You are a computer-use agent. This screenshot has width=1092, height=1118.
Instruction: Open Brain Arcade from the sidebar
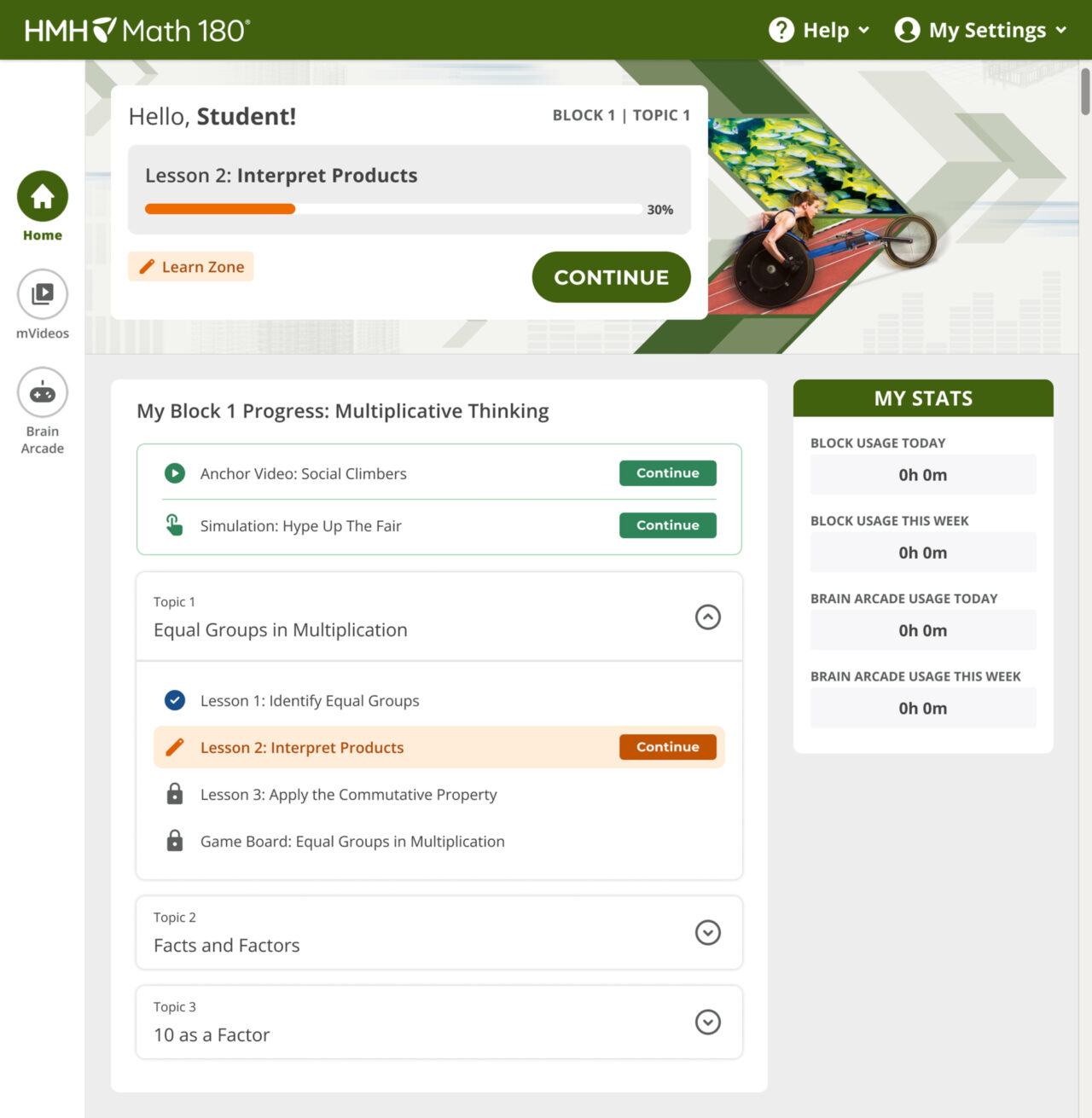click(42, 391)
